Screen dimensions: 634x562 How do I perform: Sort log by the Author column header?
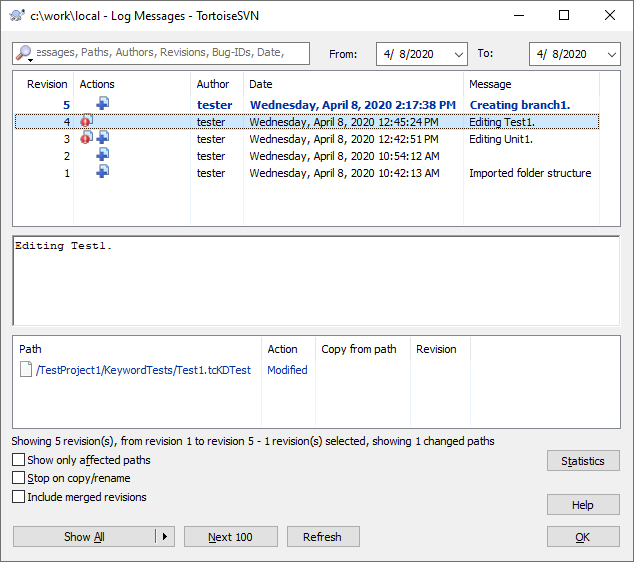213,84
